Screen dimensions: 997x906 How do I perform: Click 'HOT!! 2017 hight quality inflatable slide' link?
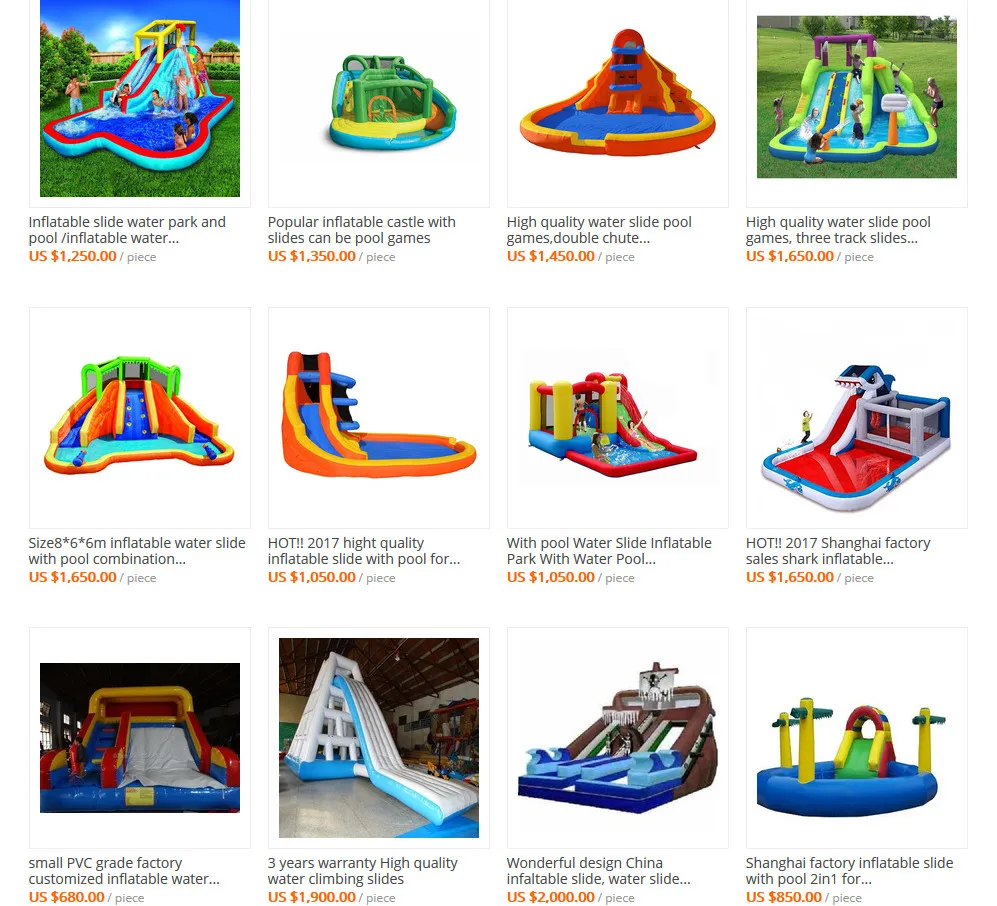364,551
